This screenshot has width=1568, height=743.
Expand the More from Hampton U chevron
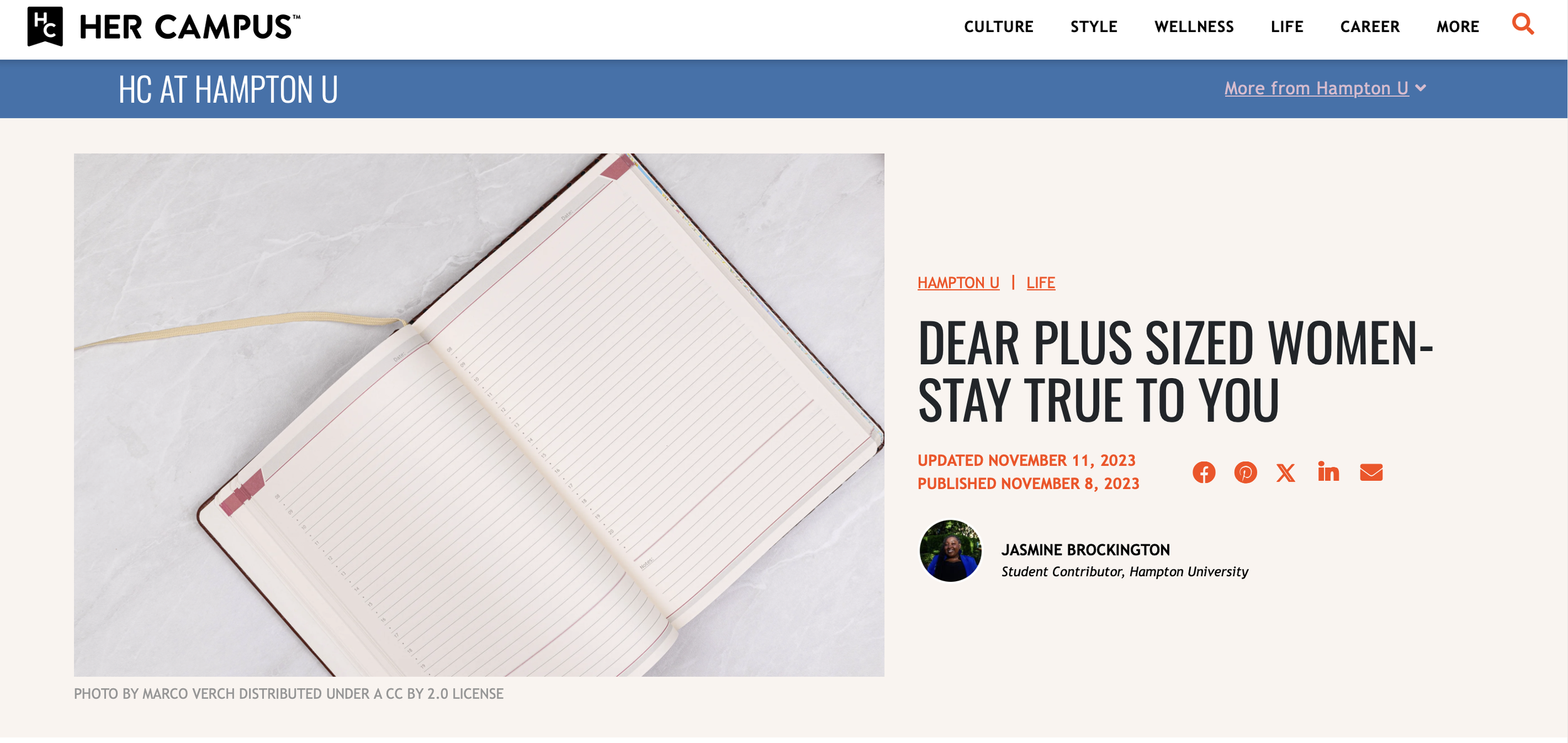[1421, 88]
